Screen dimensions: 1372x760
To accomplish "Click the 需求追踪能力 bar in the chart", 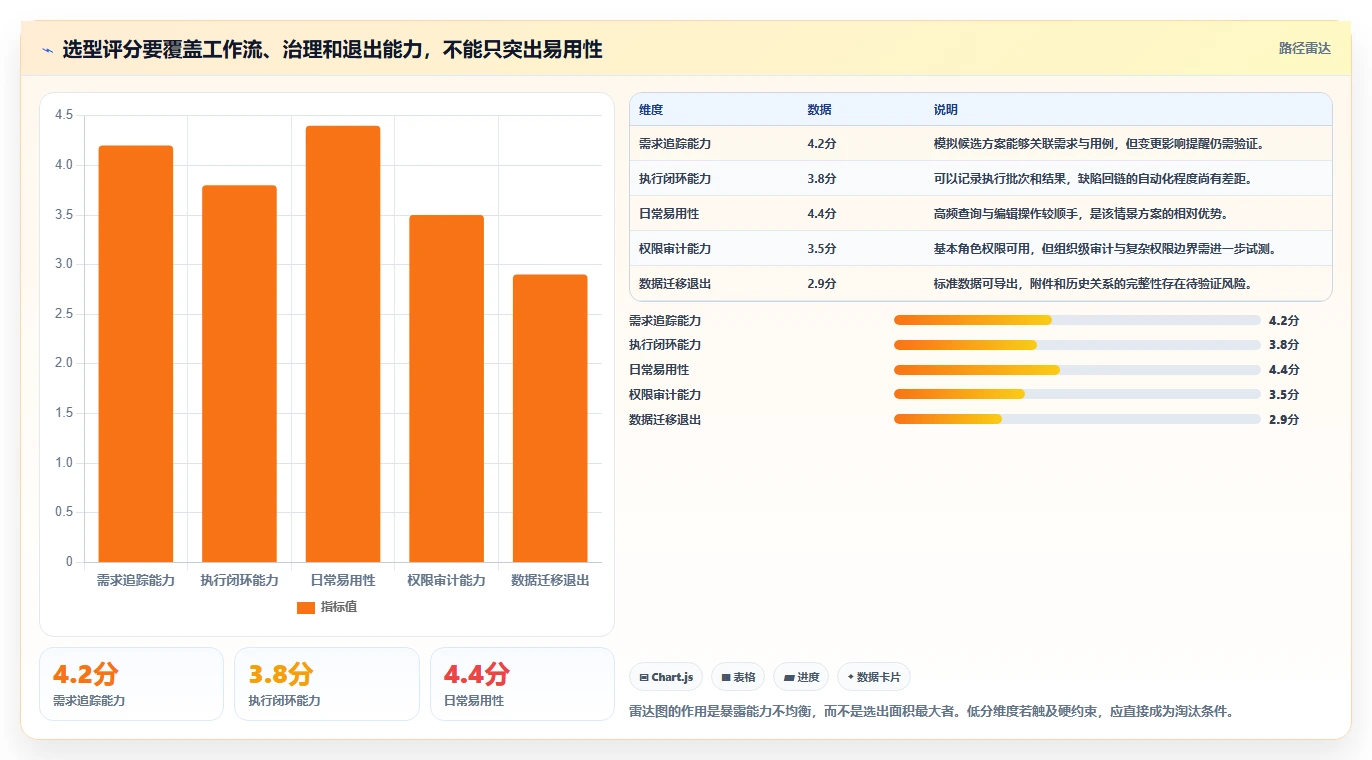I will tap(136, 354).
